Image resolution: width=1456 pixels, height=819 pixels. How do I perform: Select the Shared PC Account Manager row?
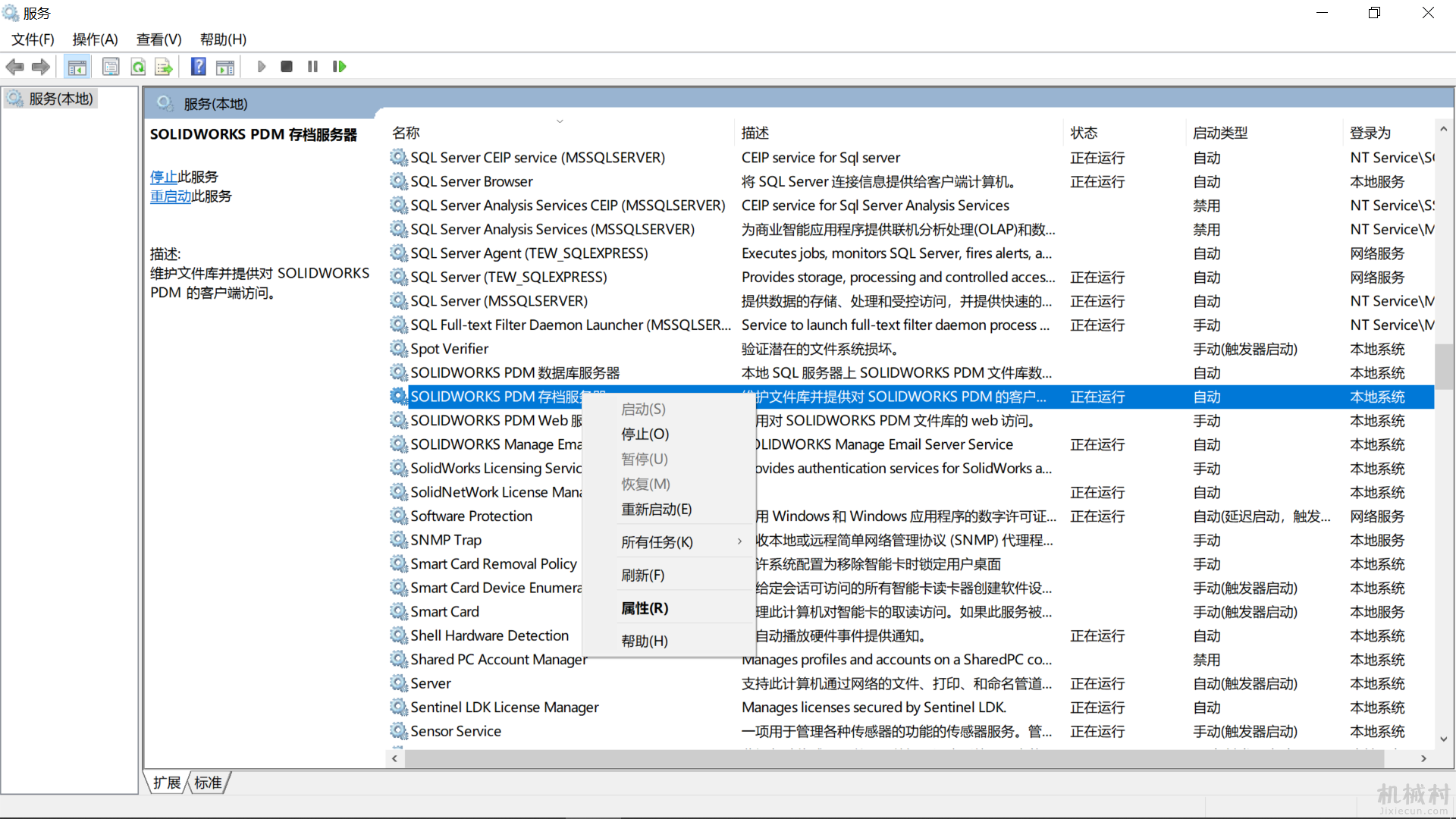[911, 660]
